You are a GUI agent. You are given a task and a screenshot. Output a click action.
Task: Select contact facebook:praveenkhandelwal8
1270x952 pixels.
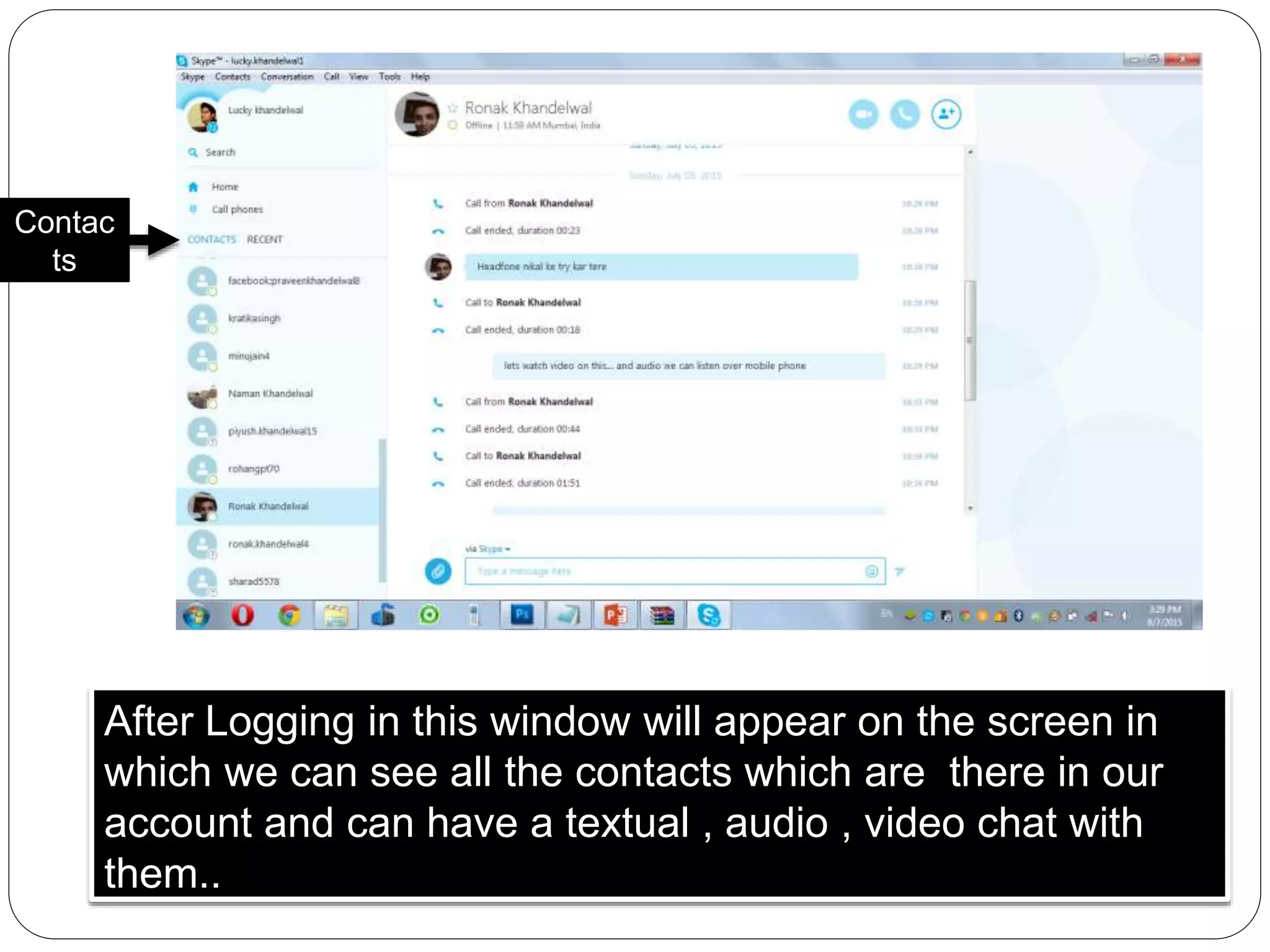278,281
